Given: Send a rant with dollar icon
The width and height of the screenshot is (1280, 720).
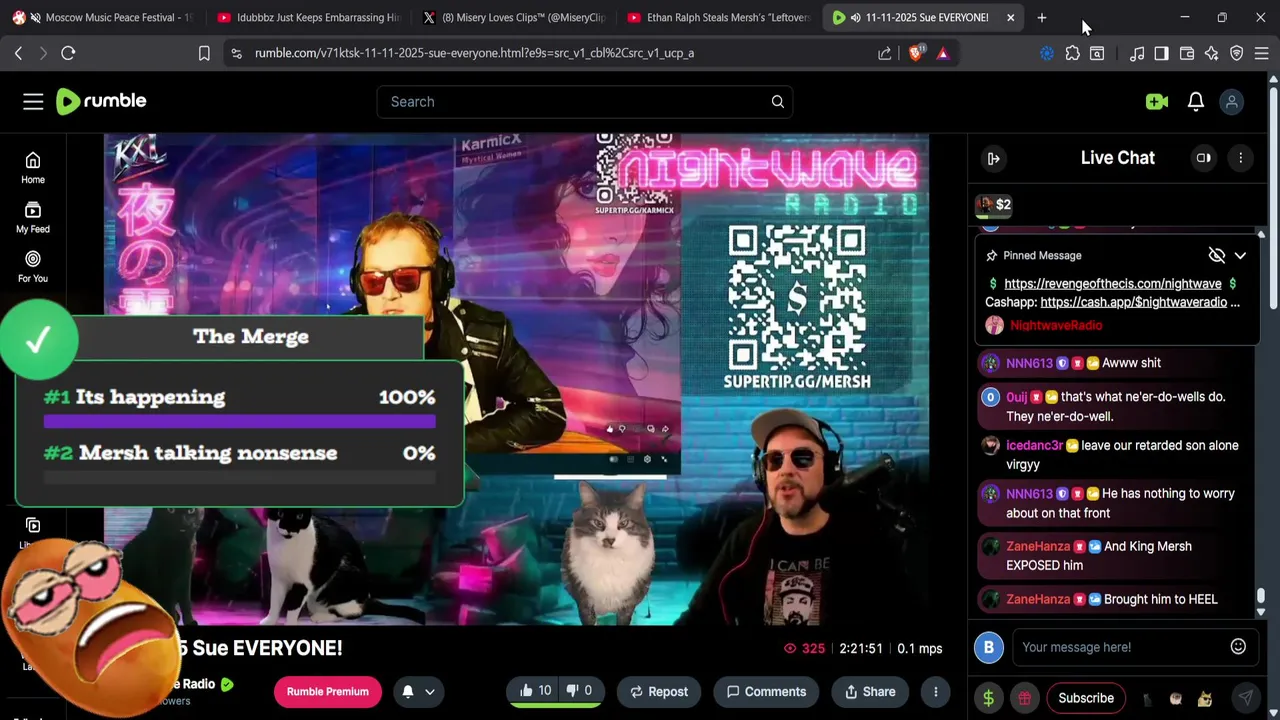Looking at the screenshot, I should click(988, 698).
